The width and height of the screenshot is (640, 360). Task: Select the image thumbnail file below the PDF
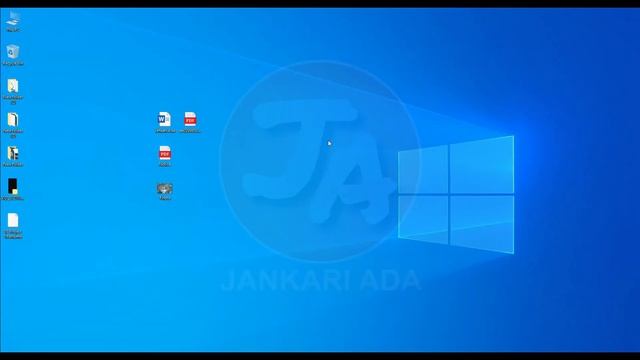(165, 189)
